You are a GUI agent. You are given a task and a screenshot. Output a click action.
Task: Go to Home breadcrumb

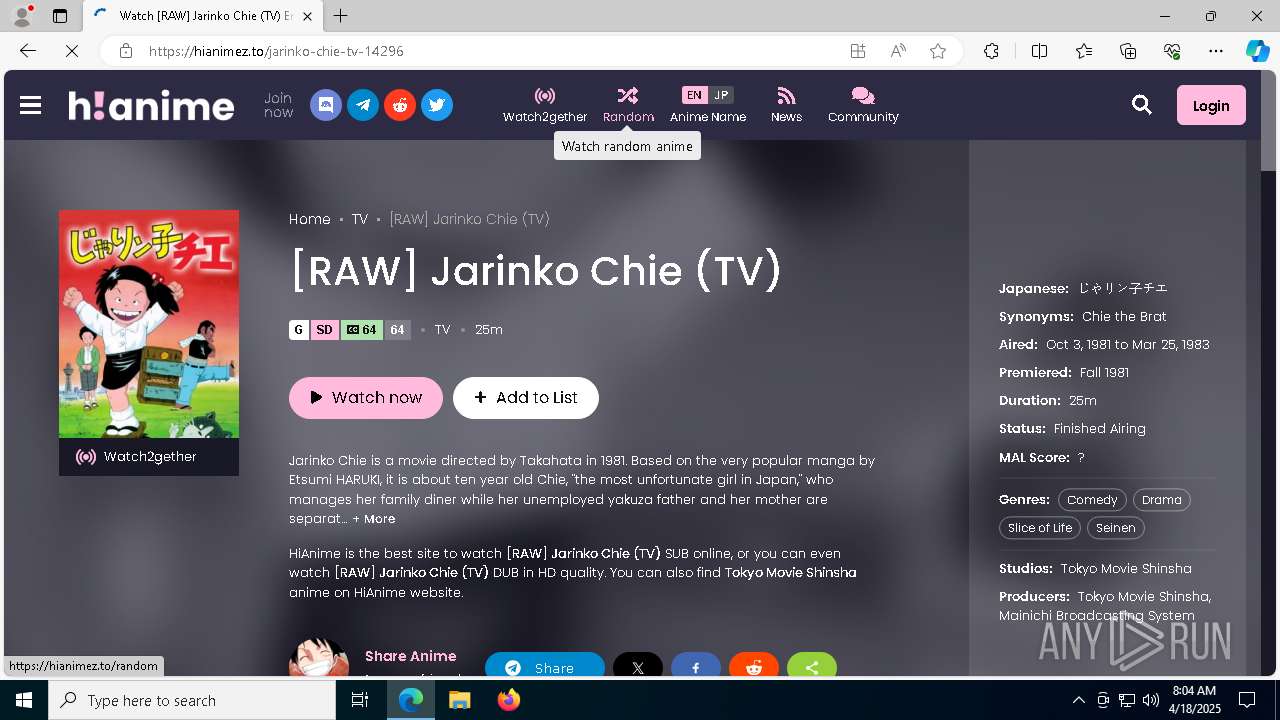point(310,219)
